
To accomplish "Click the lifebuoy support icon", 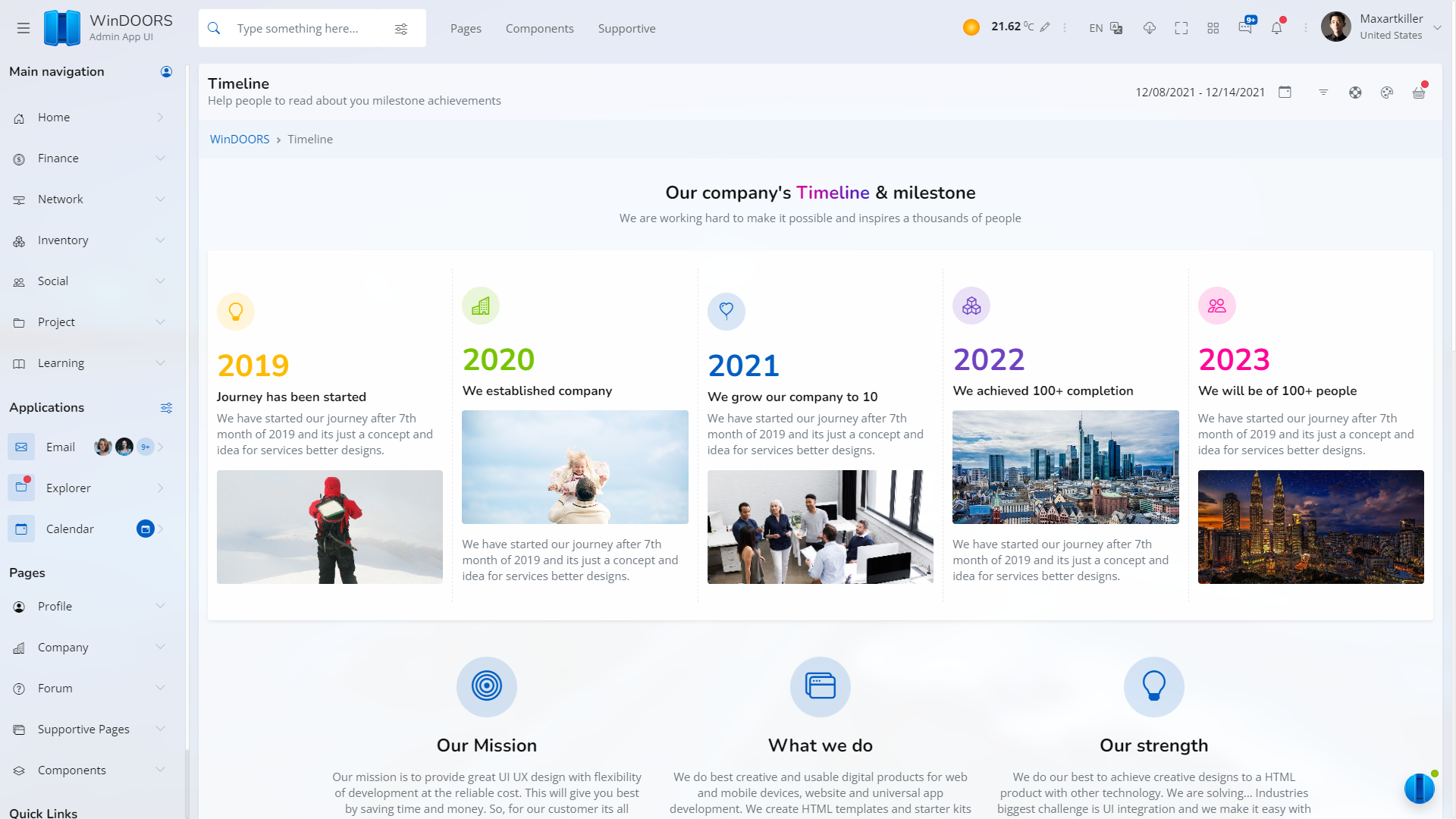I will click(x=1355, y=93).
